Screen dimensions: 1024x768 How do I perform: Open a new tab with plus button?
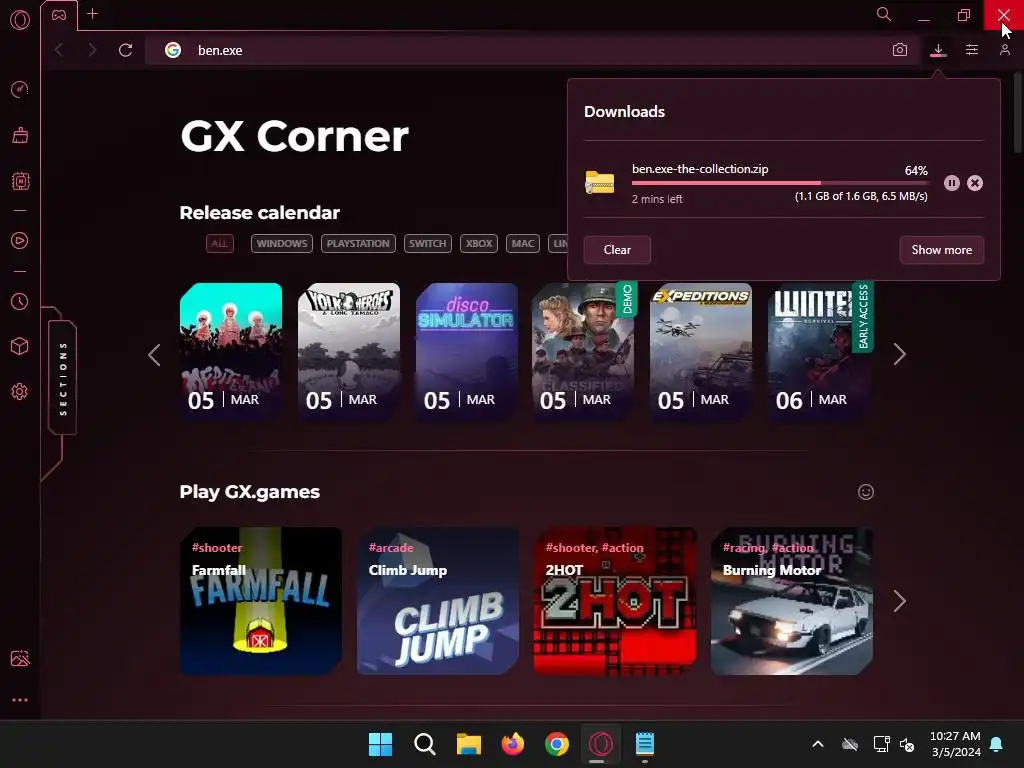pos(93,14)
